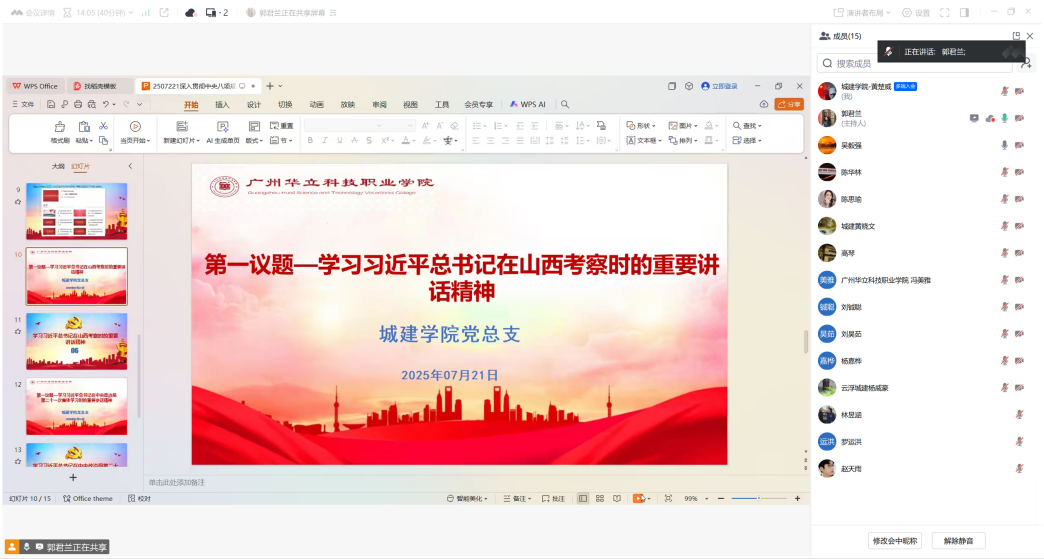This screenshot has height=559, width=1044.
Task: Click the 格式刷 format painter icon
Action: point(59,126)
